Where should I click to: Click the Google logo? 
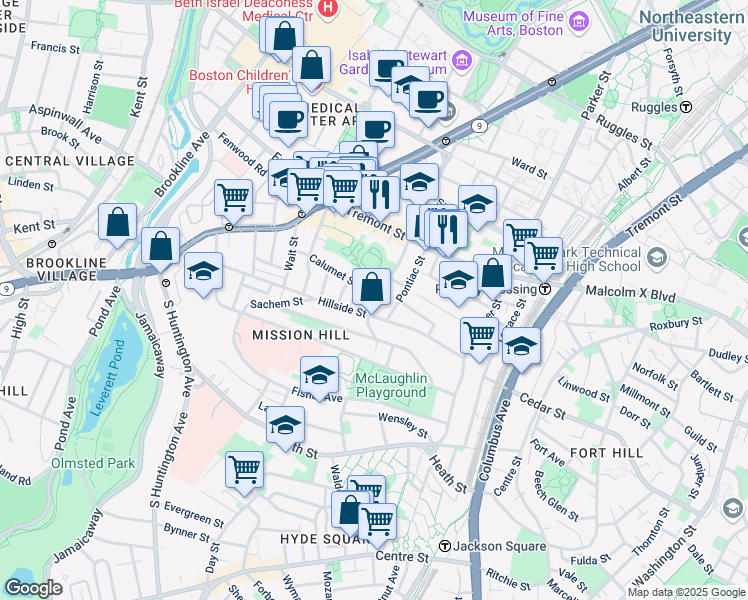(x=33, y=589)
